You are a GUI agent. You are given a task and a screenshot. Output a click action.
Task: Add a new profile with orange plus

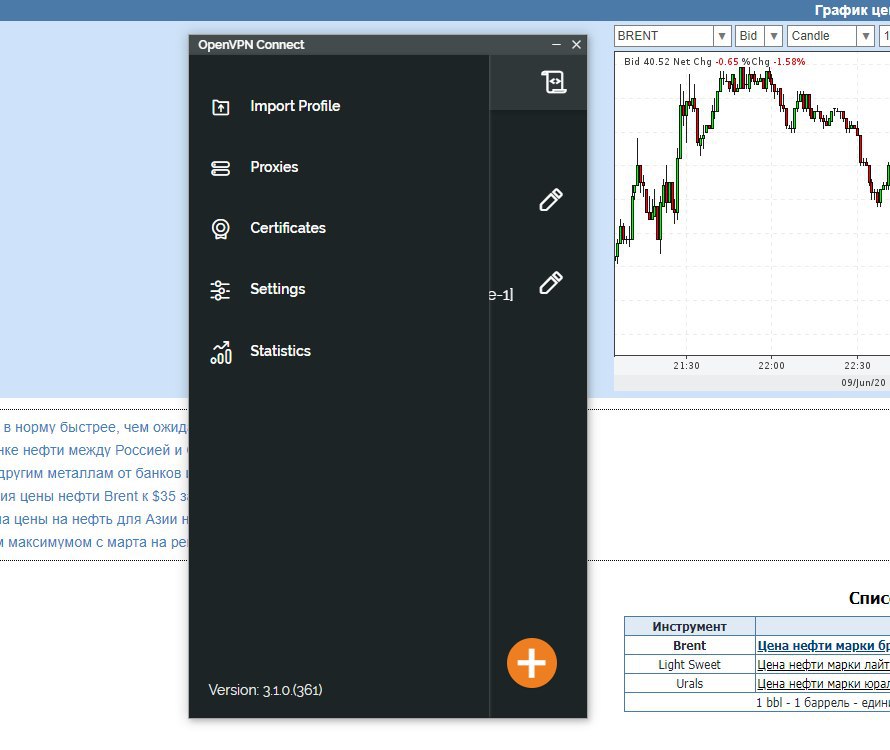tap(532, 663)
